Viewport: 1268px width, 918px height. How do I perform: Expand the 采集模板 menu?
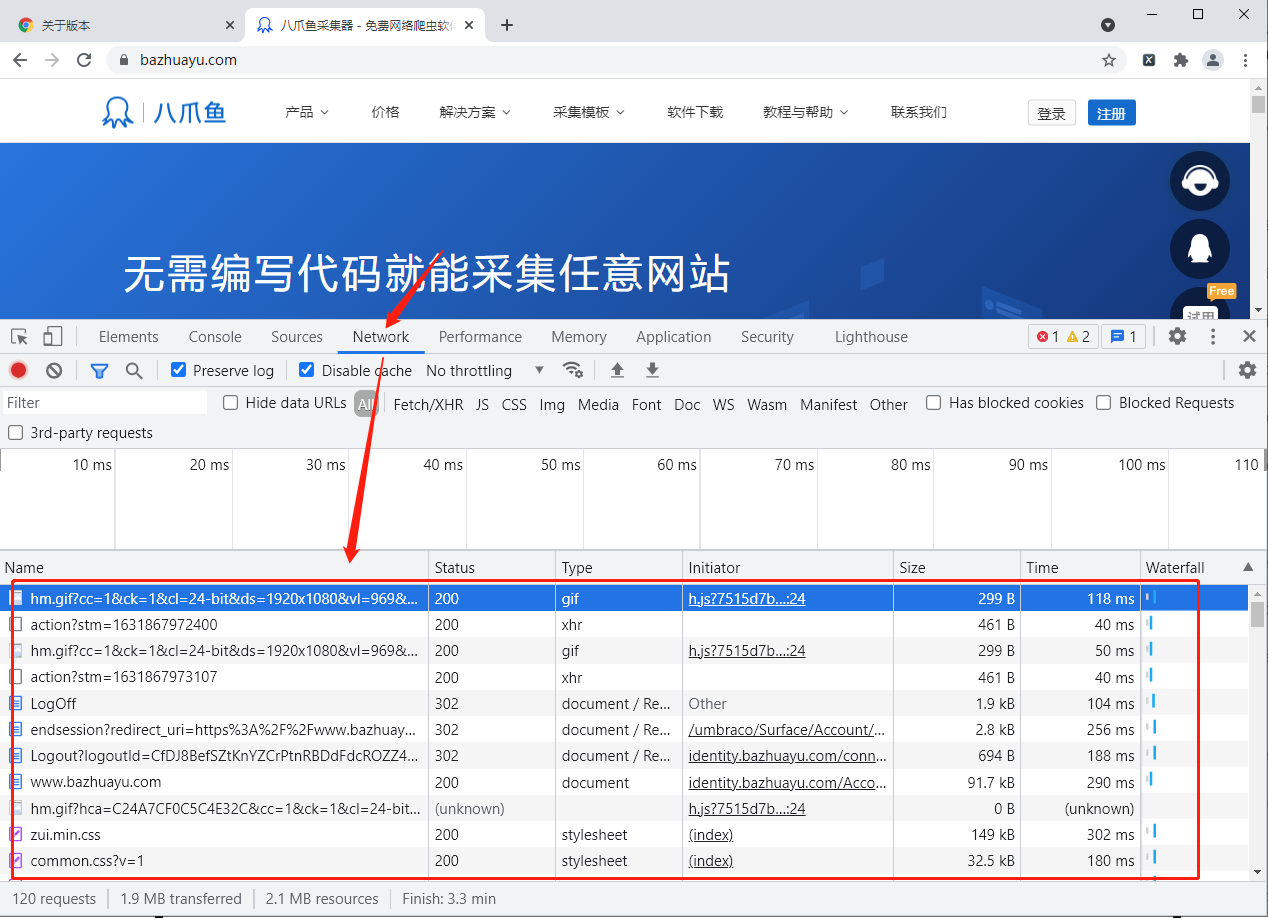589,112
